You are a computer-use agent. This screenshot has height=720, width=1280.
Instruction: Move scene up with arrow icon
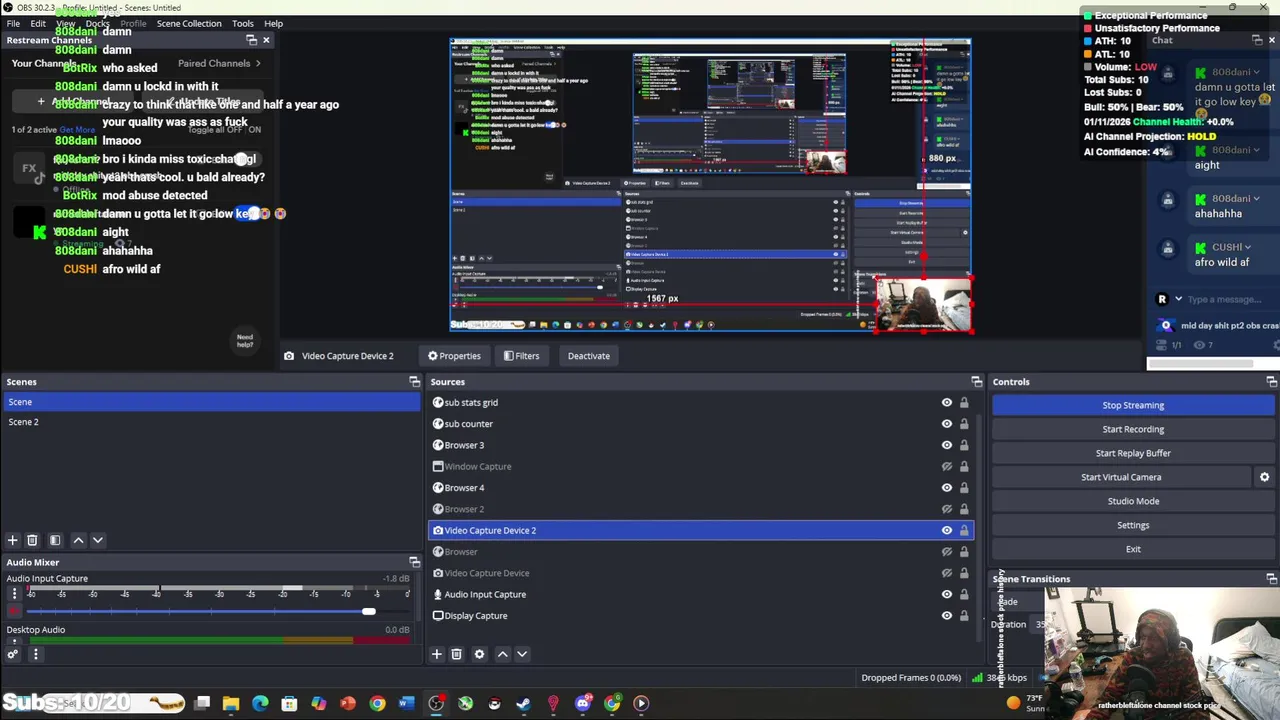[78, 540]
